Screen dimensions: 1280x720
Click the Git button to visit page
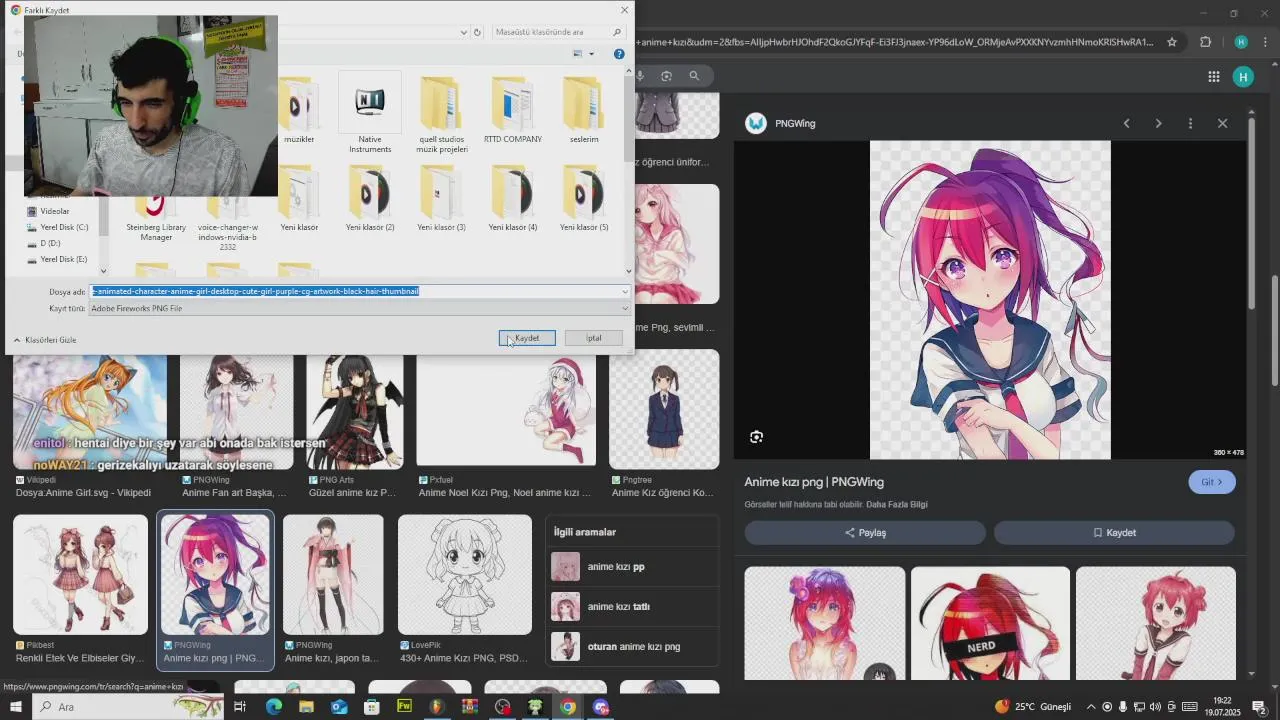[x=1212, y=482]
